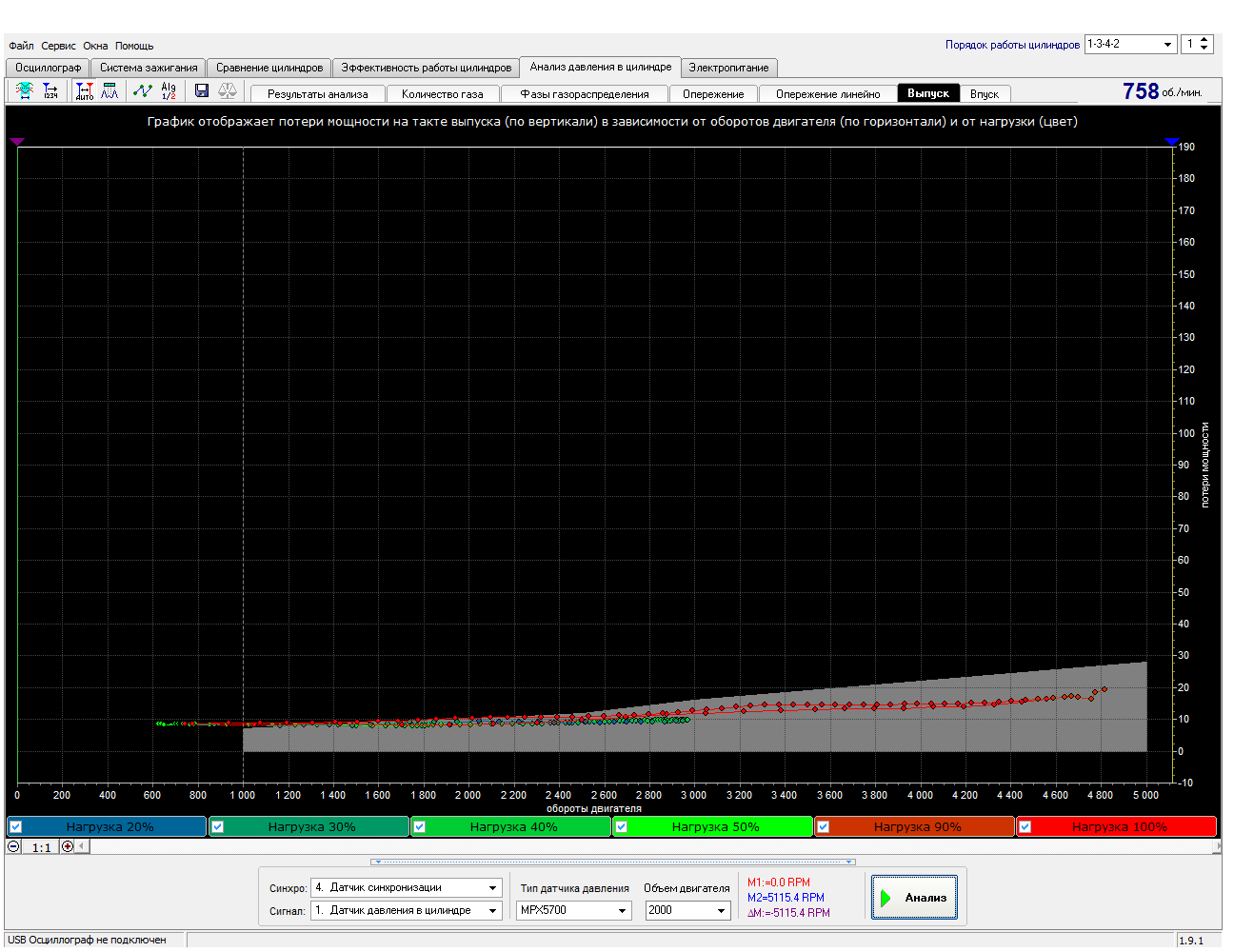The image size is (1234, 952).
Task: Decrease the cylinder number spinner value
Action: (1204, 49)
